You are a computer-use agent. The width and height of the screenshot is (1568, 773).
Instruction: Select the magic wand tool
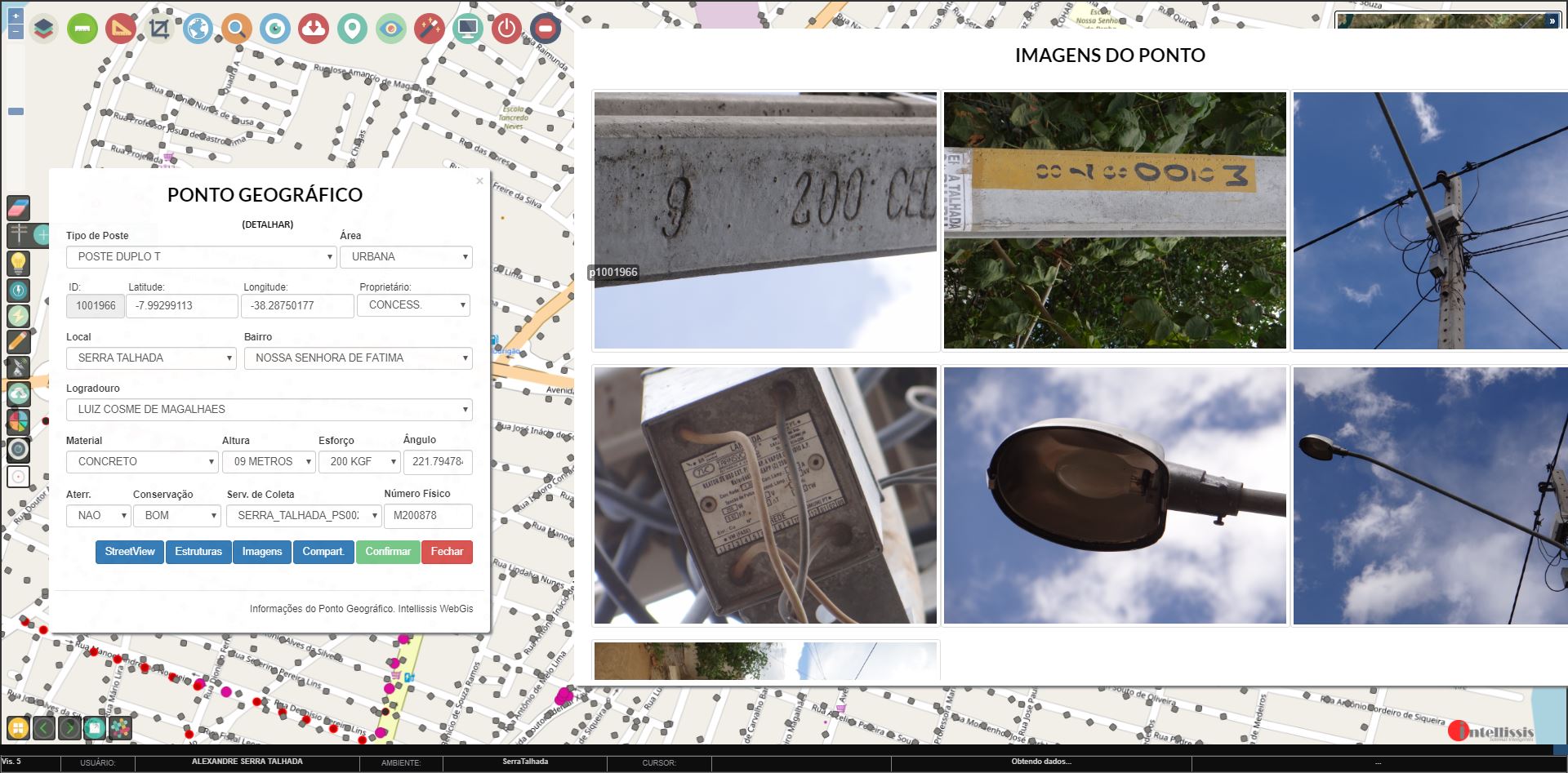coord(429,29)
